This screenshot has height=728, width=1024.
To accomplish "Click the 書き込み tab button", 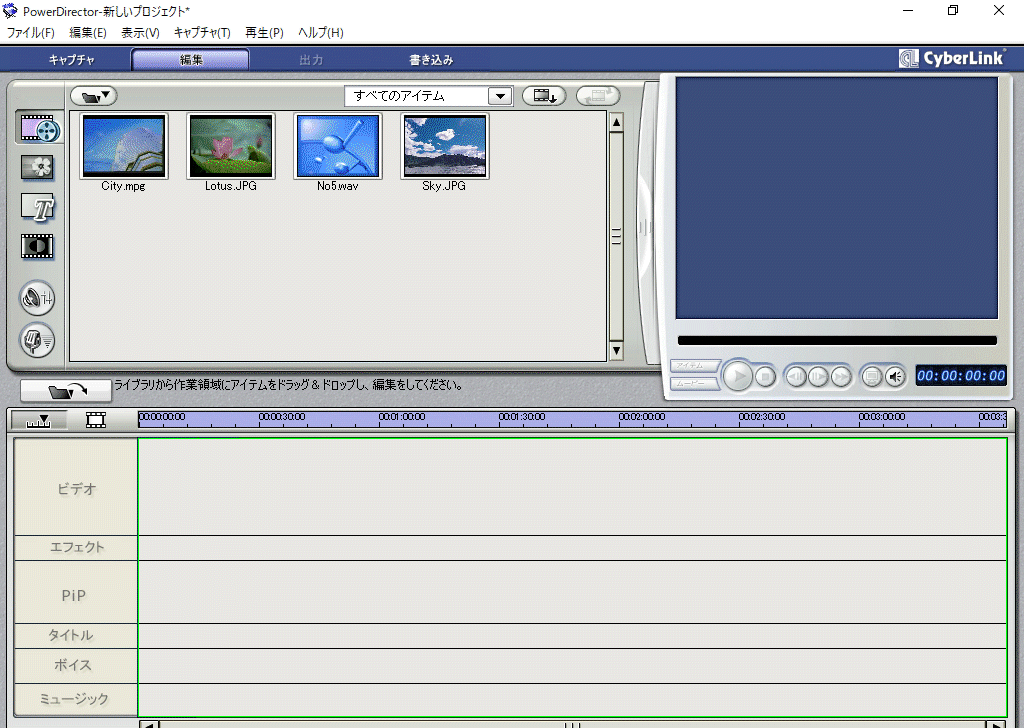I will coord(431,60).
